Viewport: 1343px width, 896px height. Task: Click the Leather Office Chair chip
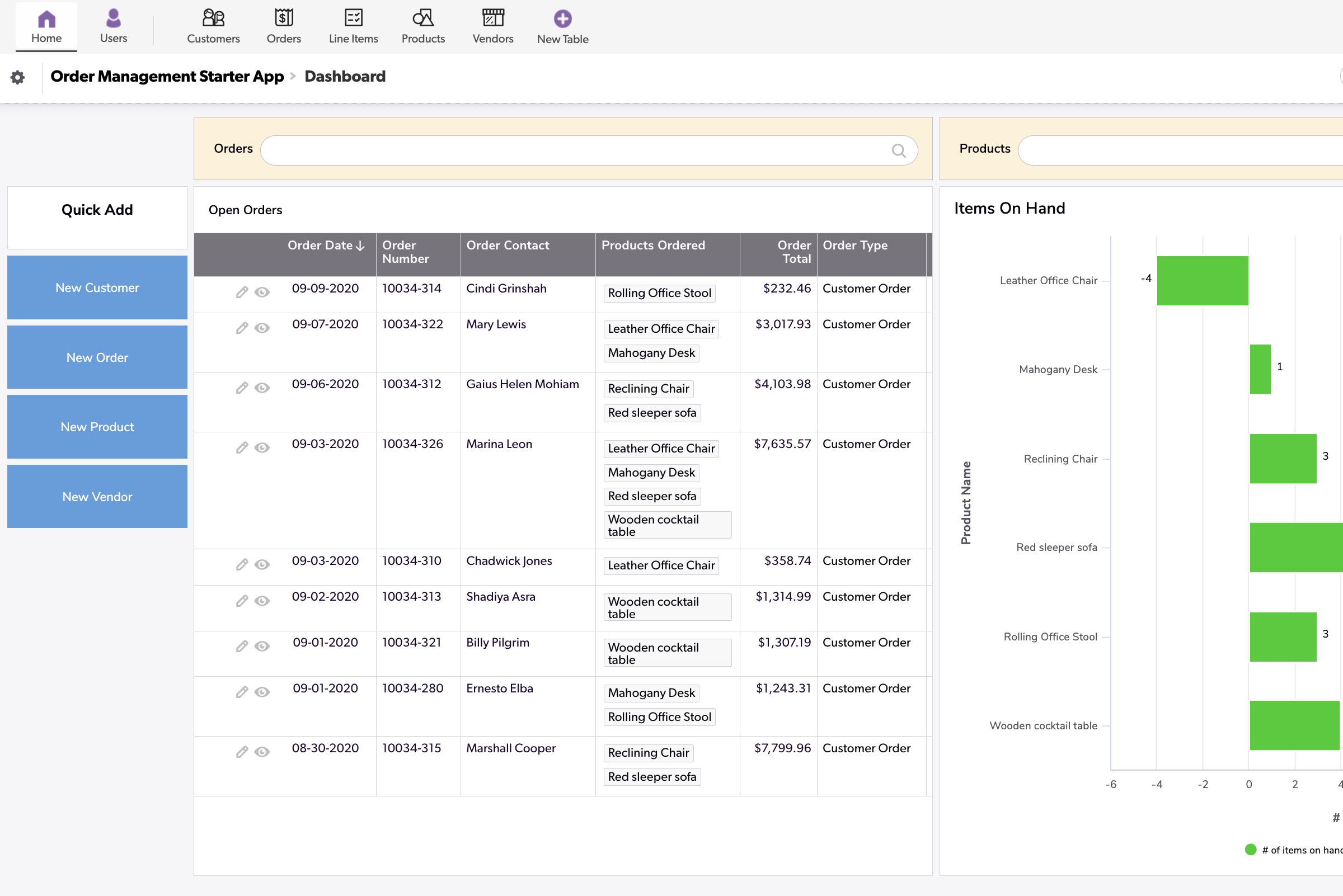(661, 328)
